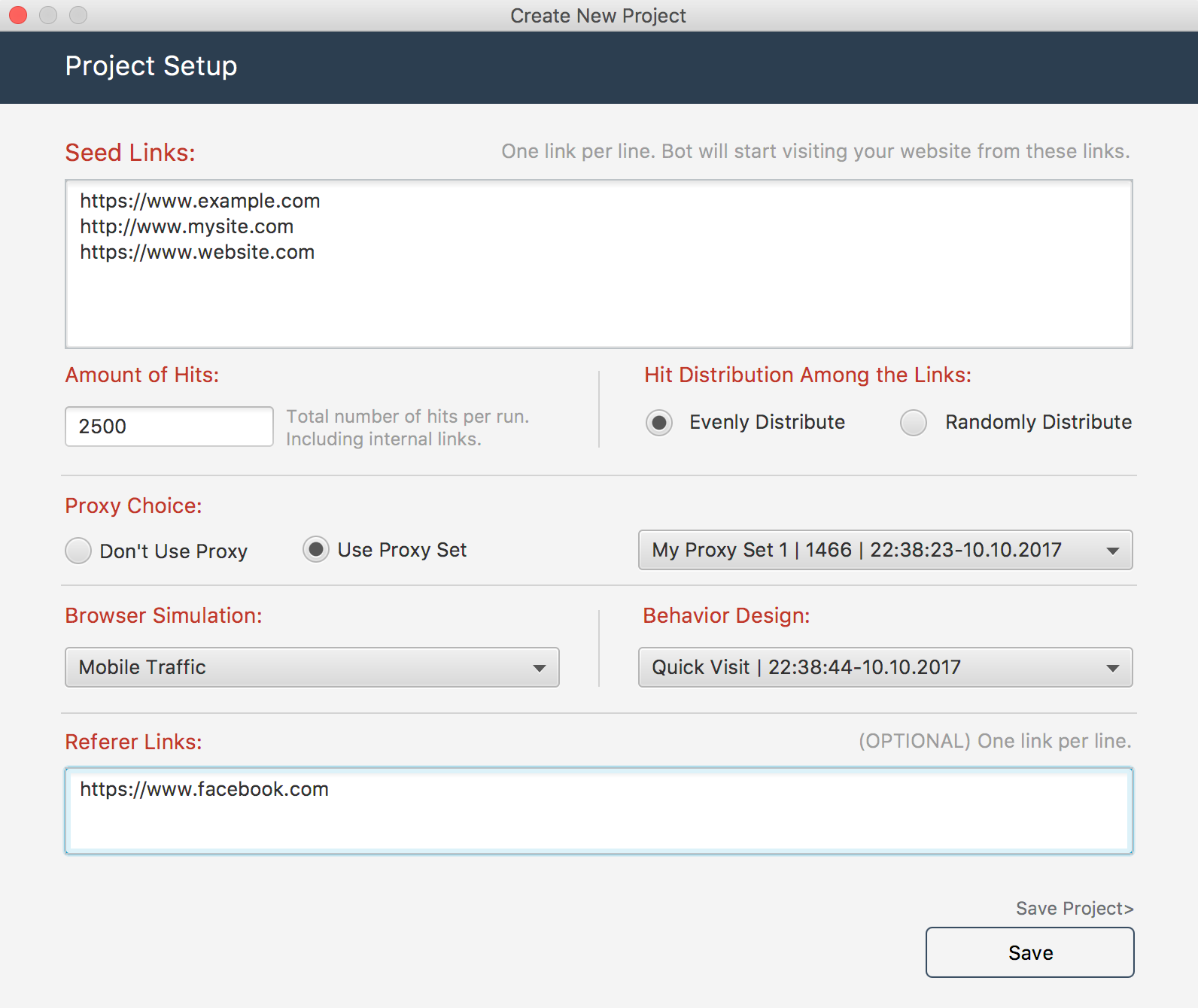
Task: Click the Project Setup header title
Action: point(151,66)
